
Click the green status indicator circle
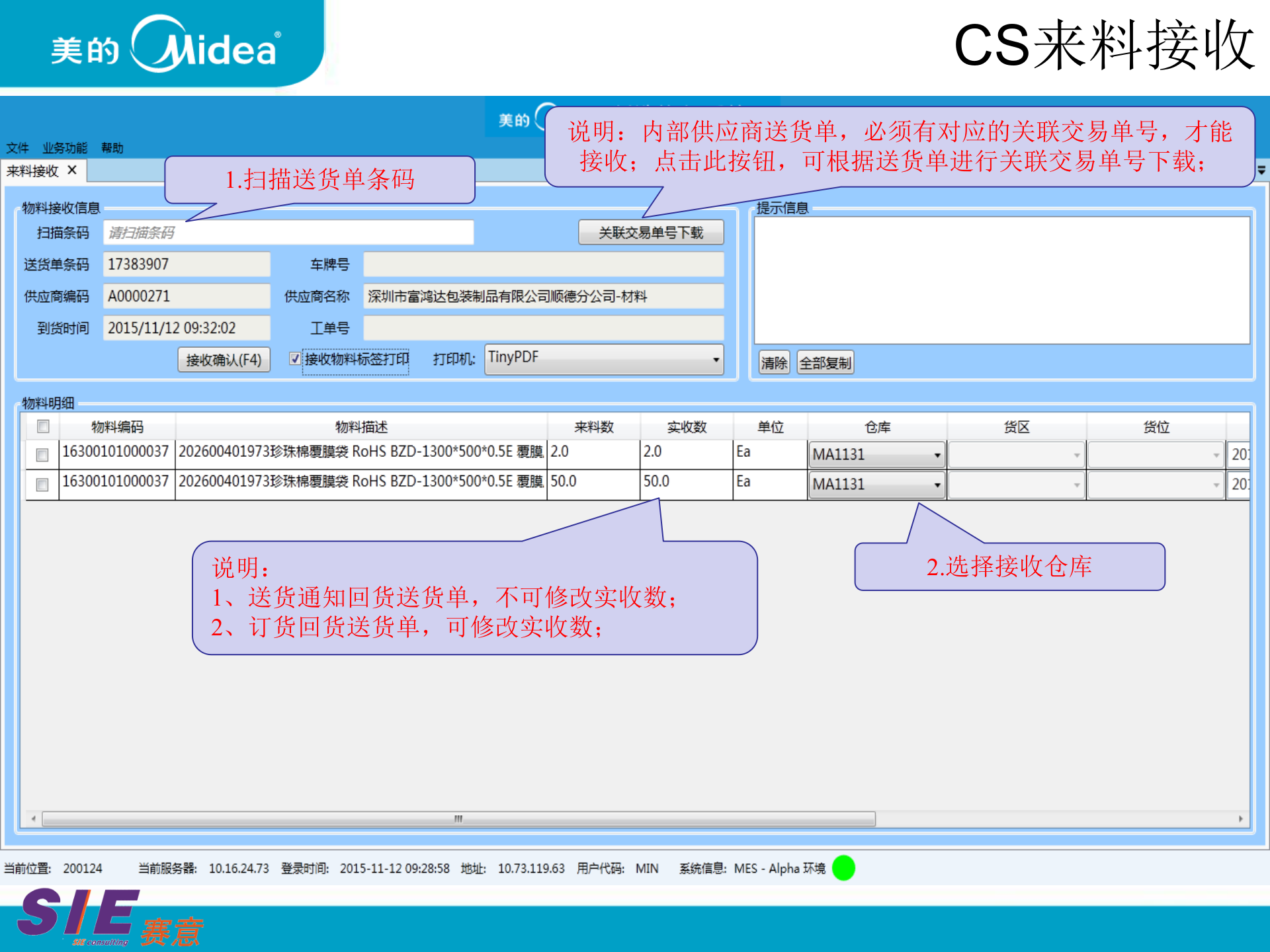[x=843, y=868]
